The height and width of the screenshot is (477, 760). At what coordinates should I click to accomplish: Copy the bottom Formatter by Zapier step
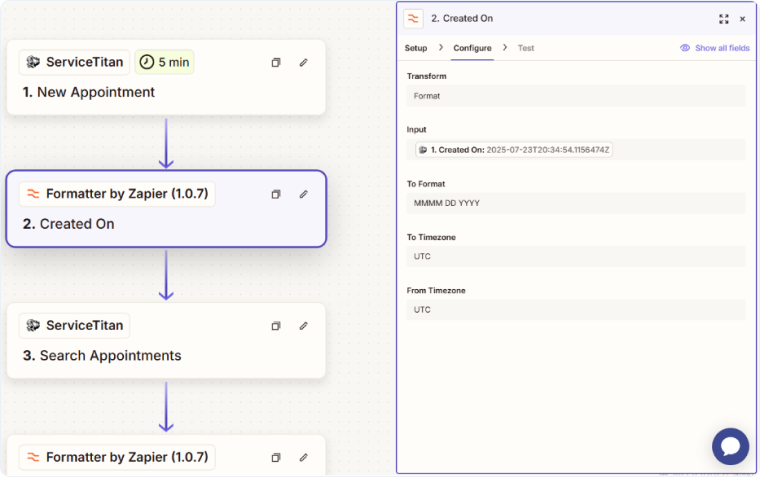coord(276,458)
